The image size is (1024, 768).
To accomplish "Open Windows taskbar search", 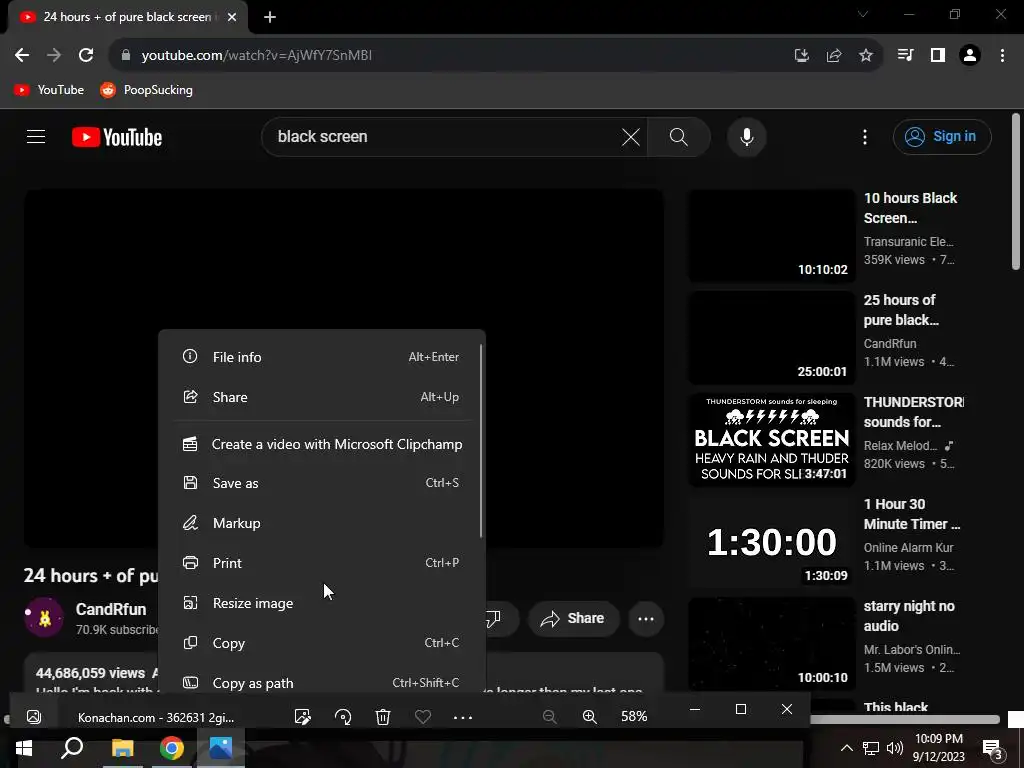I will coord(72,748).
